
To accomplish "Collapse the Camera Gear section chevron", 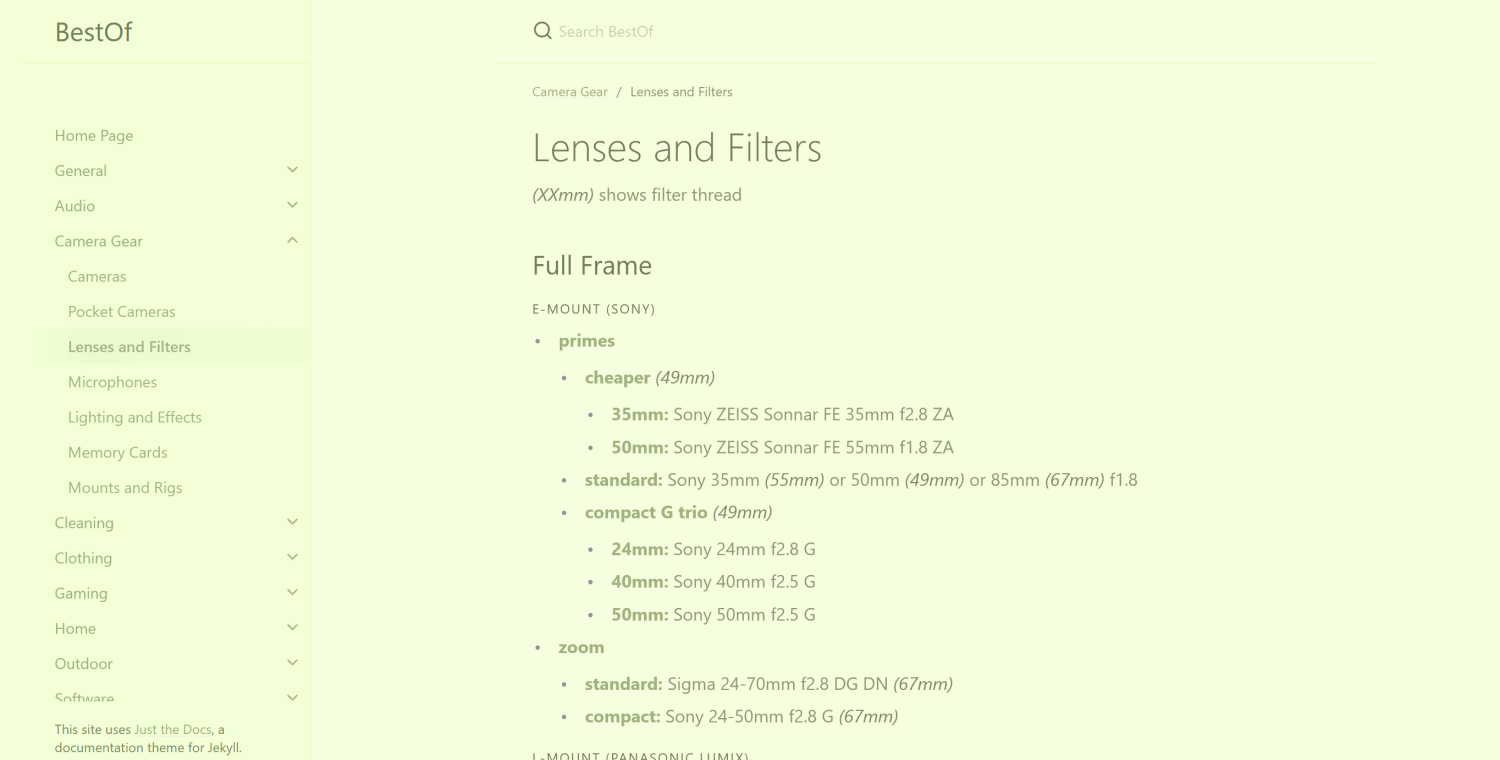I will point(292,240).
